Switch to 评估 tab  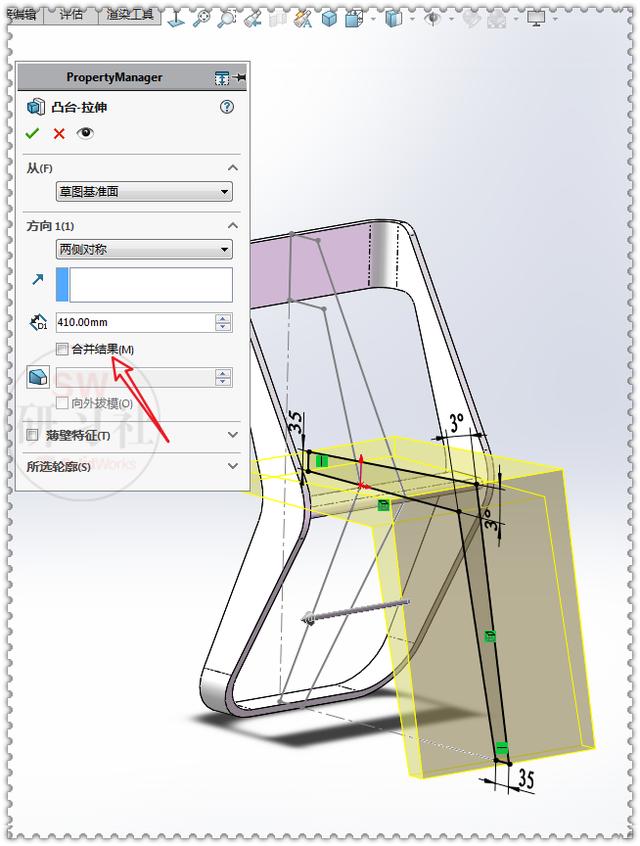pyautogui.click(x=71, y=15)
